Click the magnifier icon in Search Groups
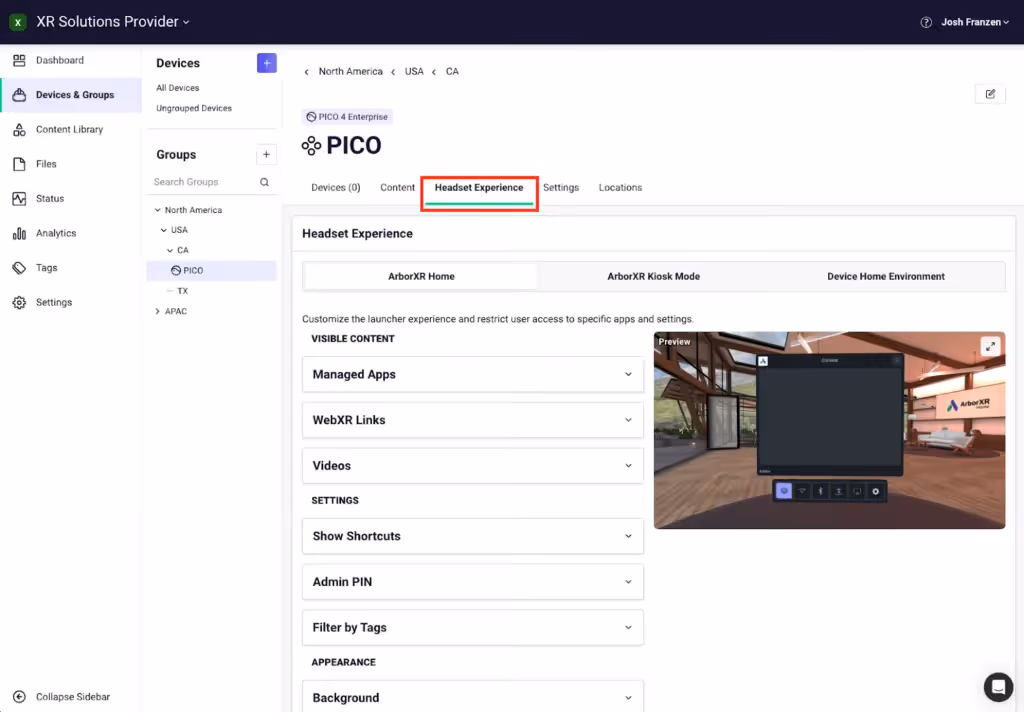This screenshot has width=1024, height=712. pyautogui.click(x=264, y=182)
